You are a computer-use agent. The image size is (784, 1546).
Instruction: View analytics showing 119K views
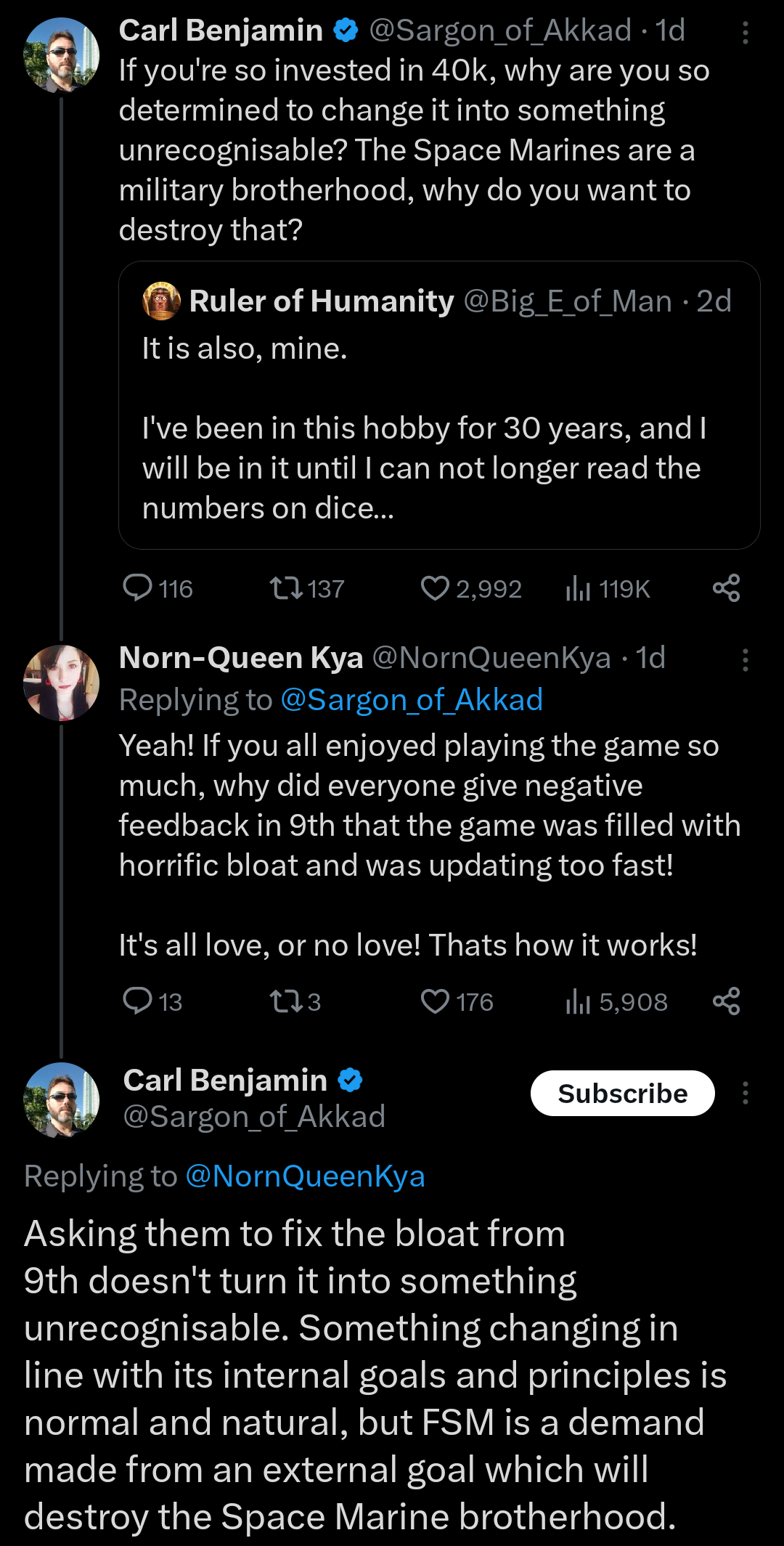(x=578, y=588)
